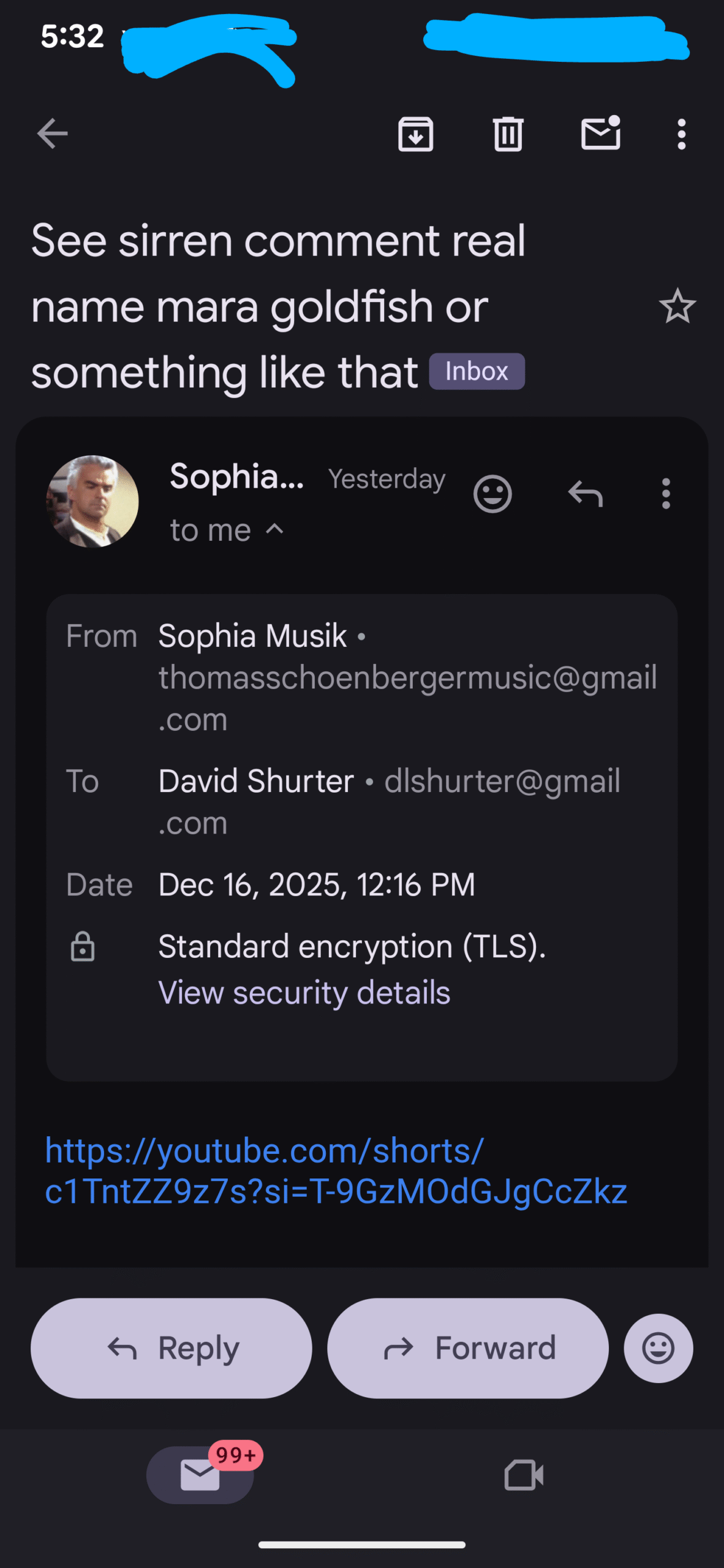724x1568 pixels.
Task: Open the top overflow menu
Action: pyautogui.click(x=681, y=134)
